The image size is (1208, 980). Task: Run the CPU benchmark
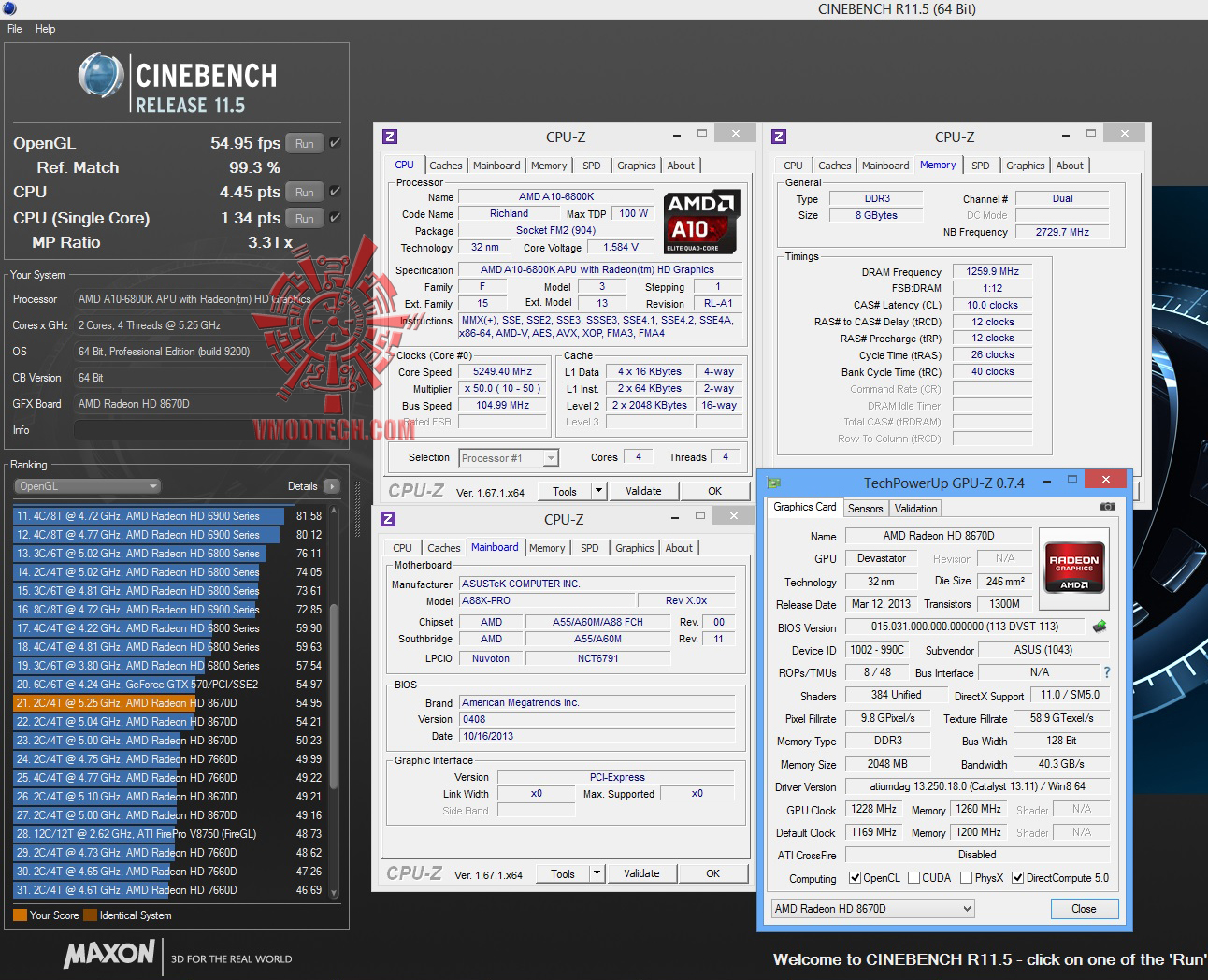[305, 192]
